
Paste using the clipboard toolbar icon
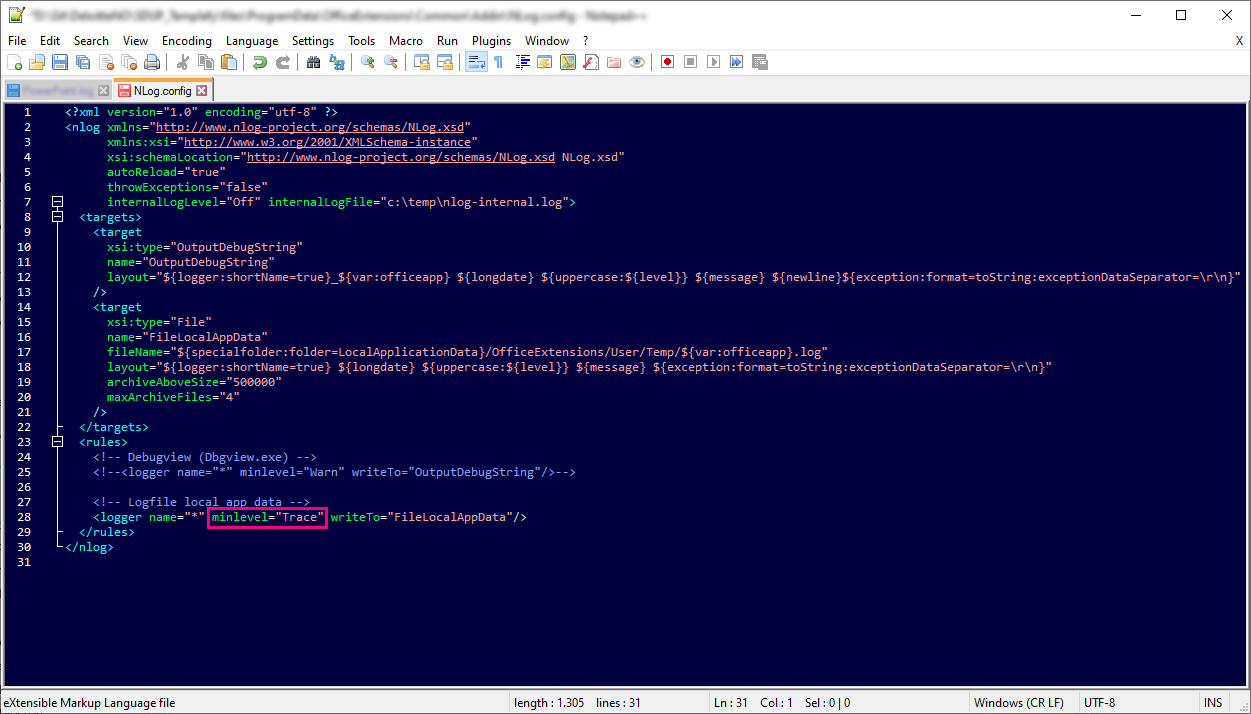pos(229,62)
